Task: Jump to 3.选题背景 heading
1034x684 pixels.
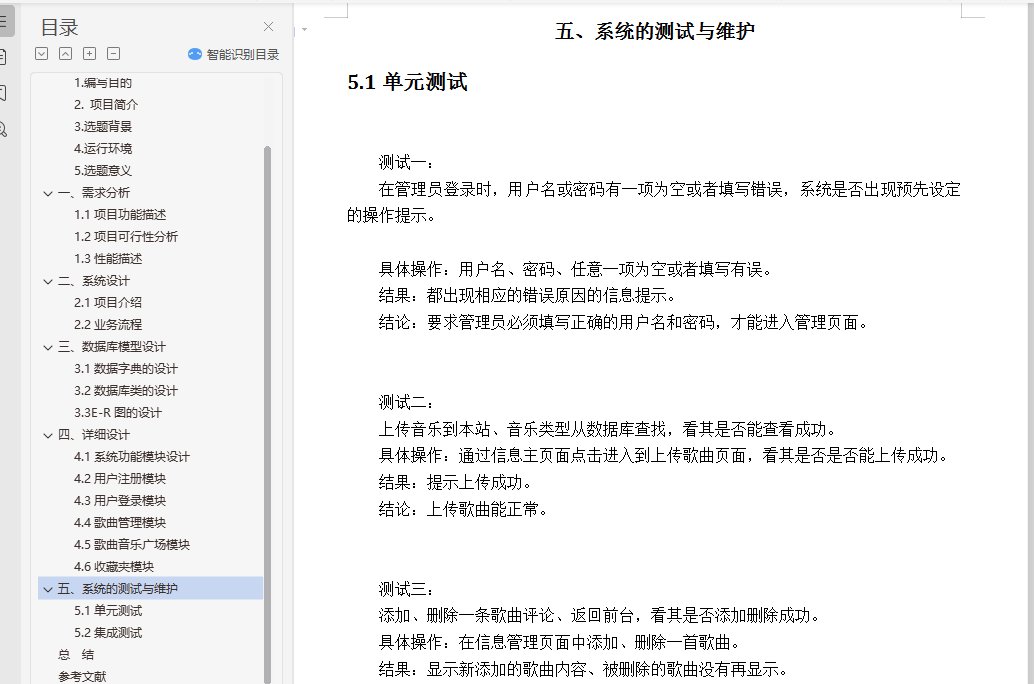Action: (103, 127)
